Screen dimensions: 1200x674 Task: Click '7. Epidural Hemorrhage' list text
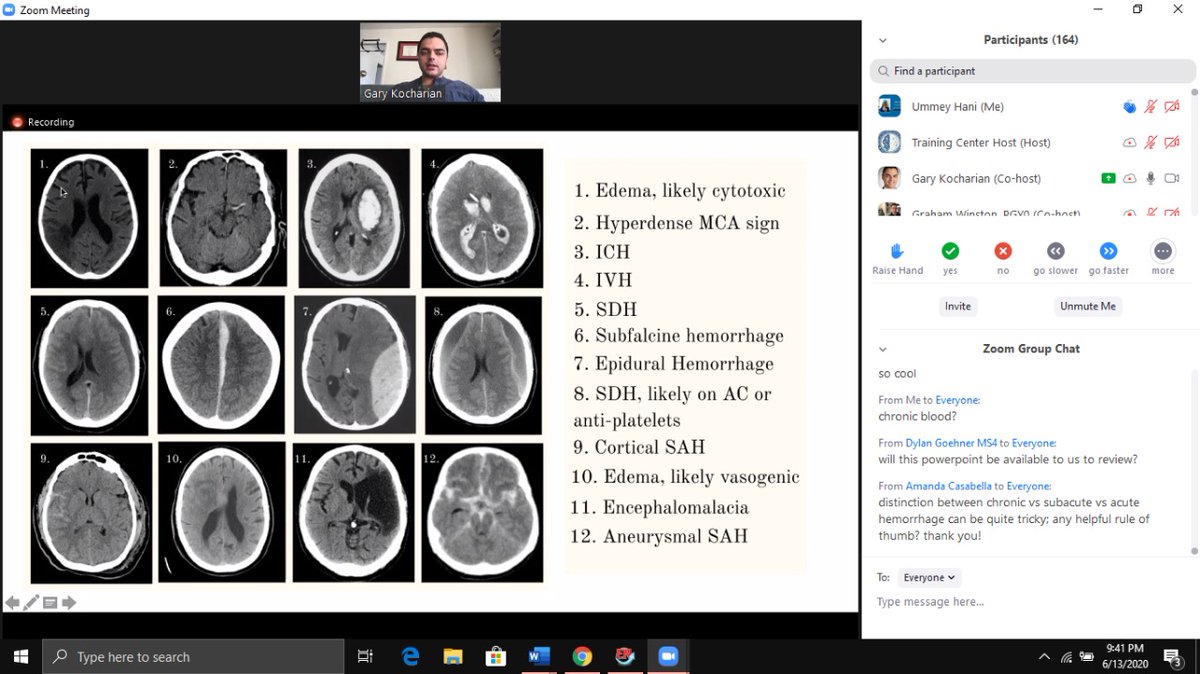(x=673, y=364)
